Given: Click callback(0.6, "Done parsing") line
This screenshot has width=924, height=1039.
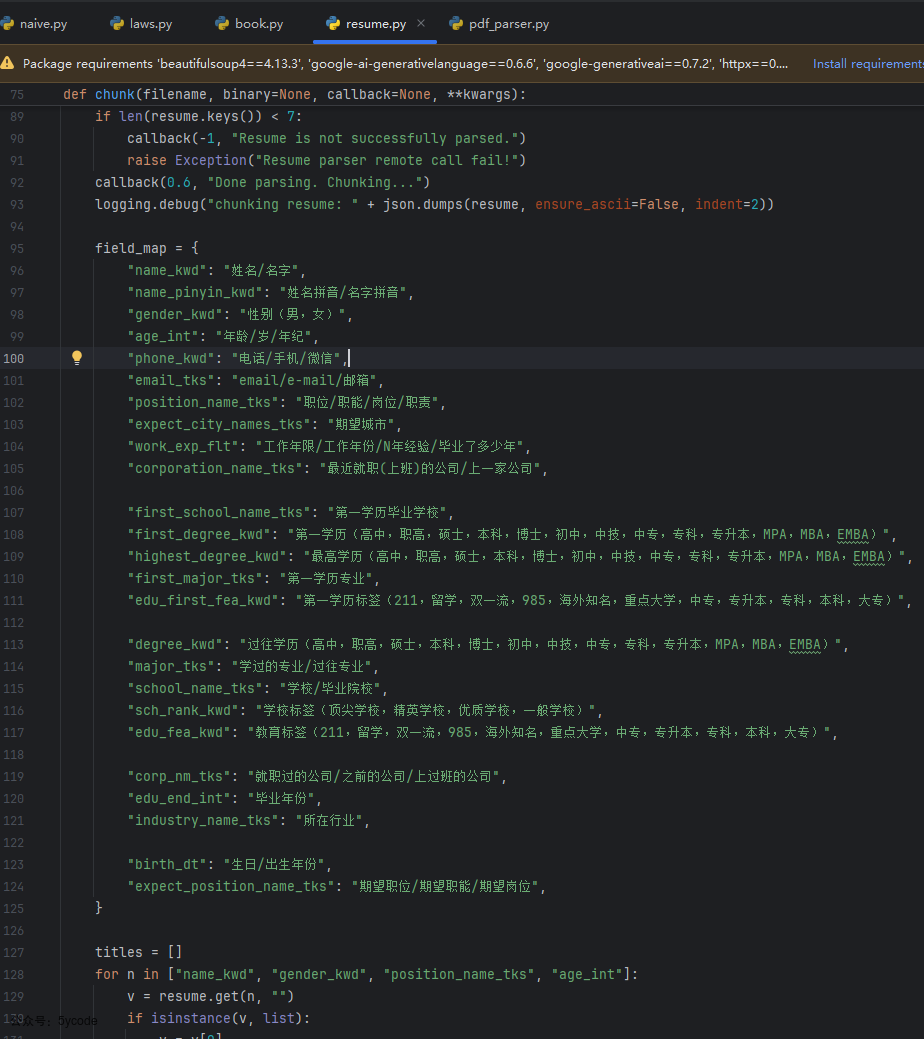Looking at the screenshot, I should 262,182.
